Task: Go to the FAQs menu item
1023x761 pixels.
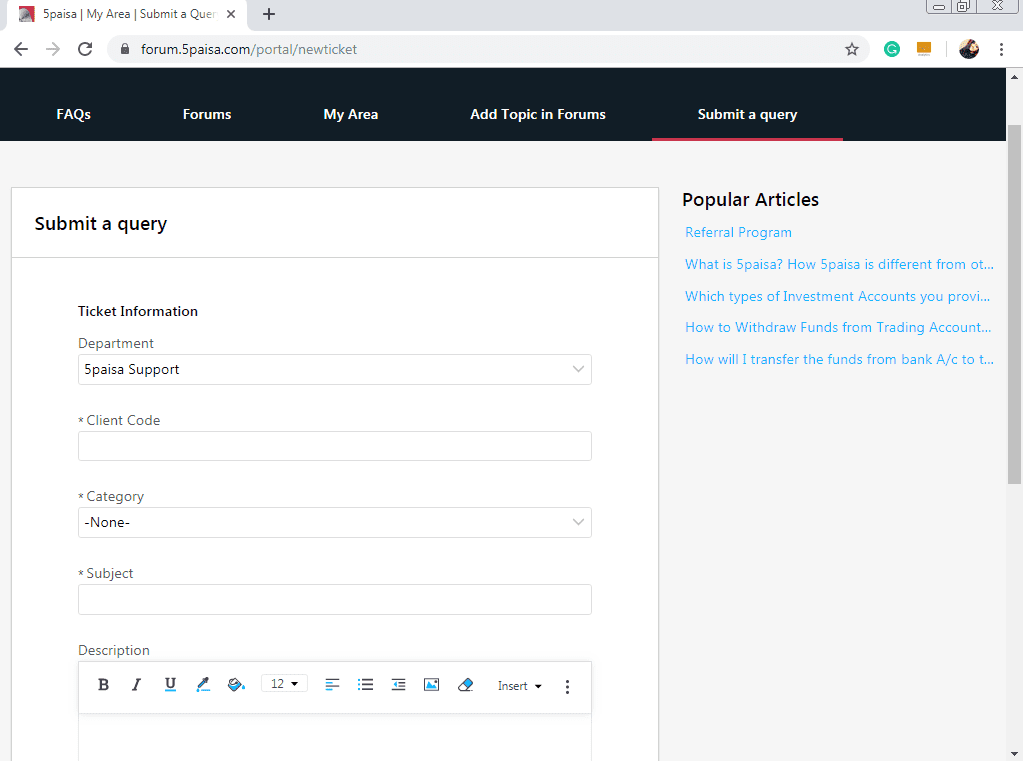Action: [x=74, y=114]
